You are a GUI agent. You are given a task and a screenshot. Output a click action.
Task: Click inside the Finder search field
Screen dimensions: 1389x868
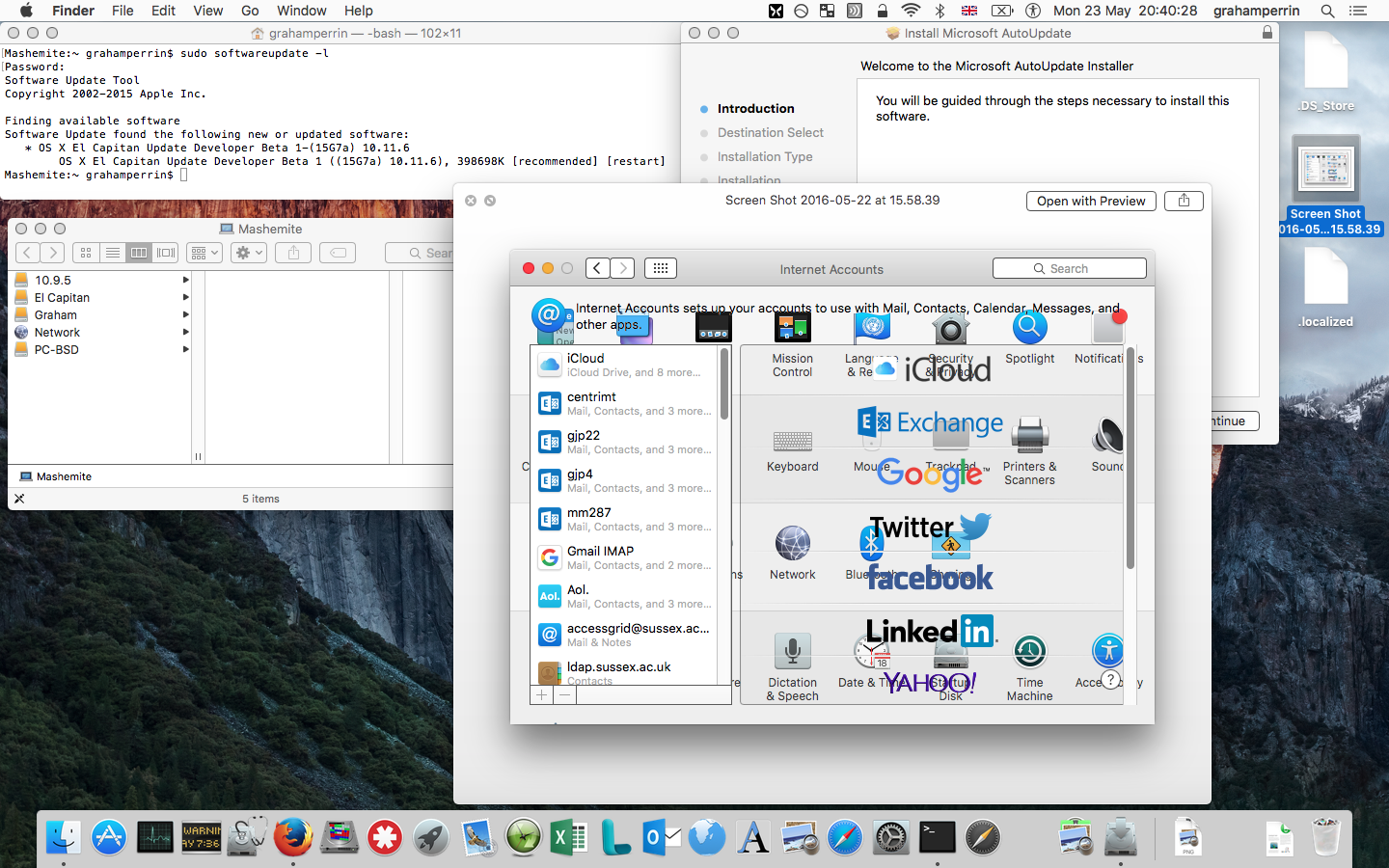coord(421,253)
